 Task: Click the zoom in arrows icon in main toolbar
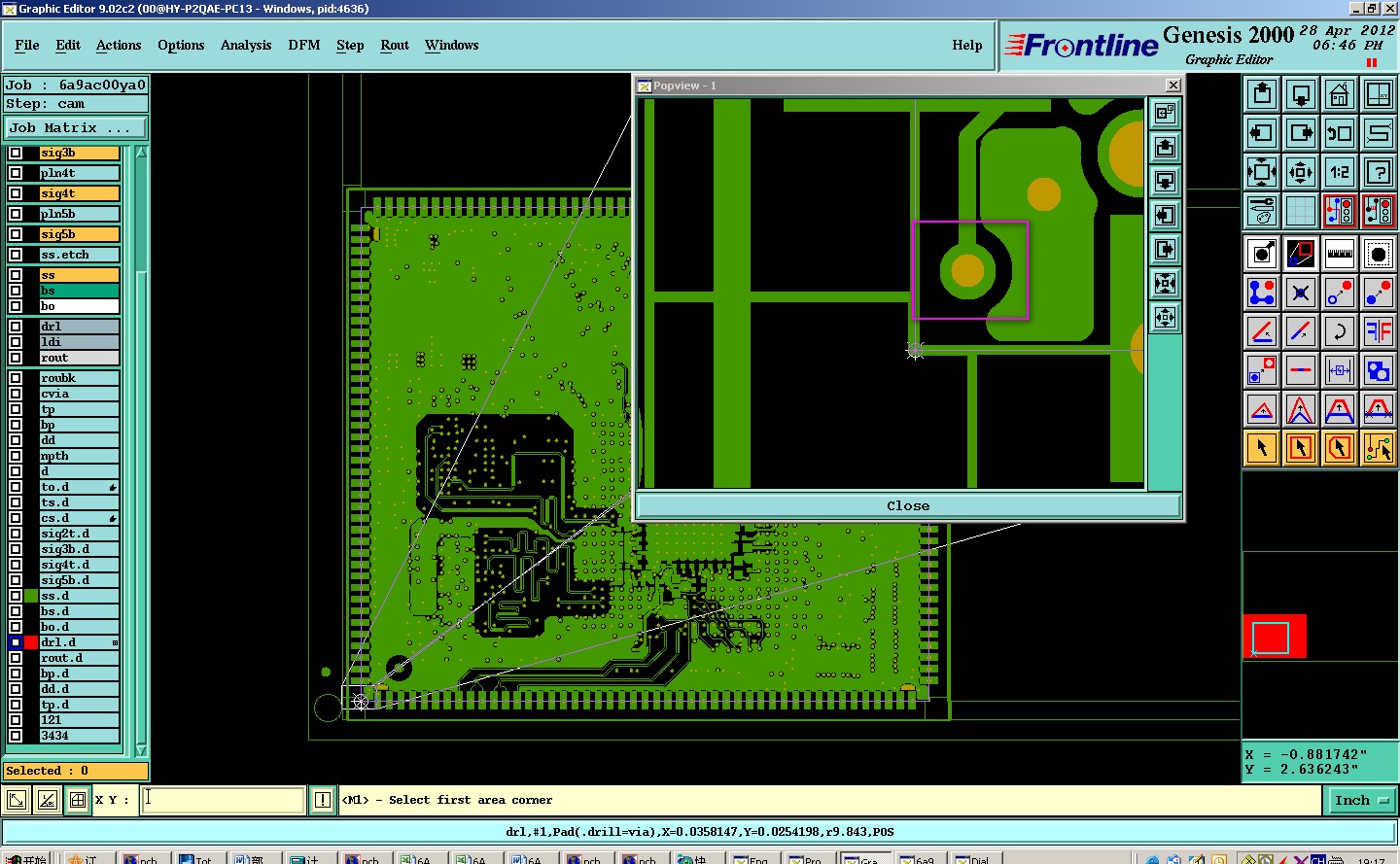tap(1301, 172)
